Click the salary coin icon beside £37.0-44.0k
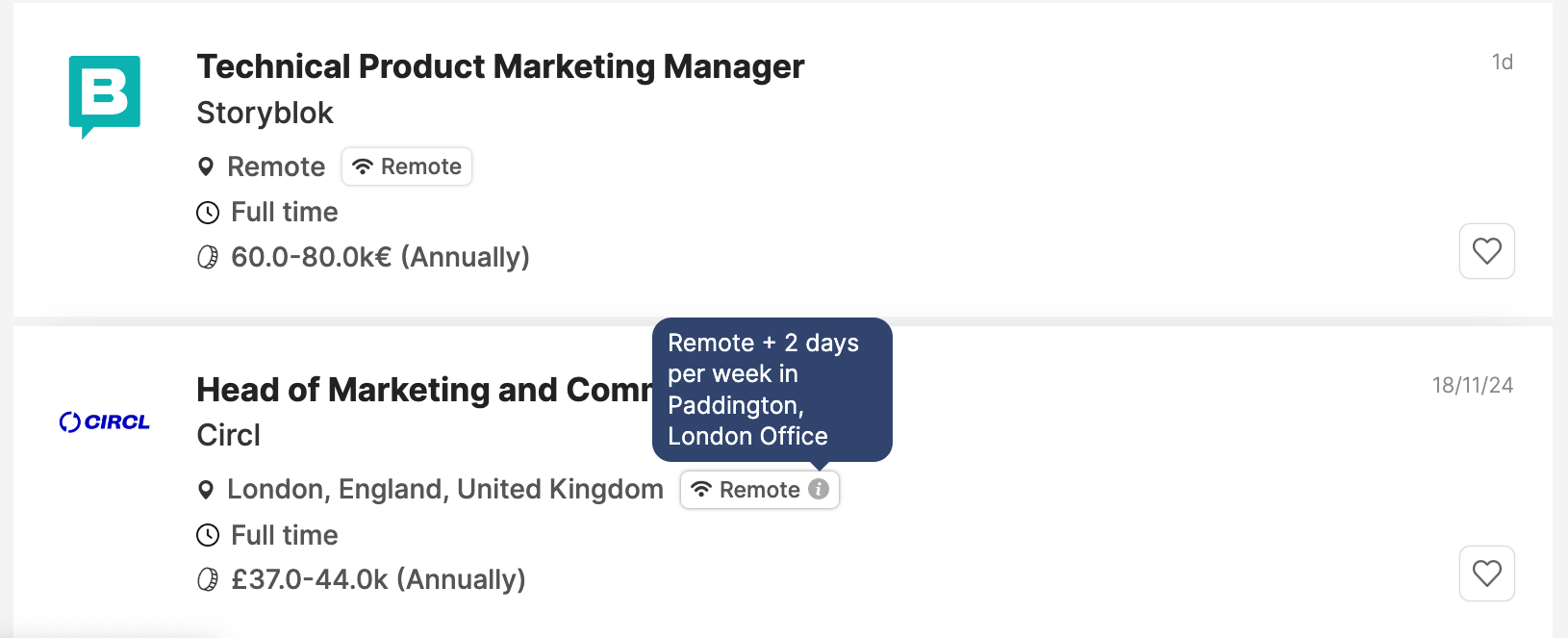This screenshot has width=1568, height=638. coord(208,579)
